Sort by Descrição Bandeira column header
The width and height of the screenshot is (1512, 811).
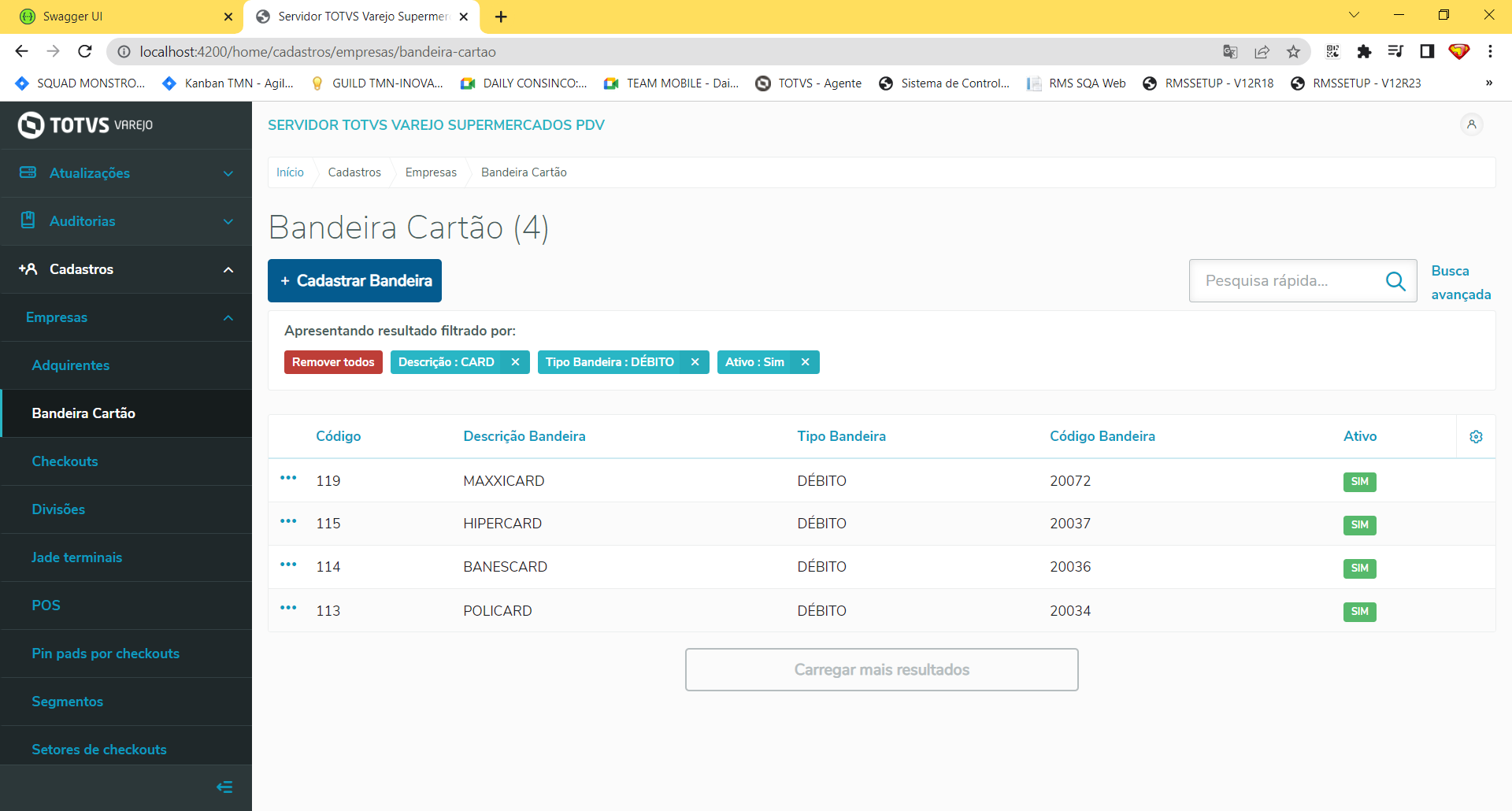524,436
